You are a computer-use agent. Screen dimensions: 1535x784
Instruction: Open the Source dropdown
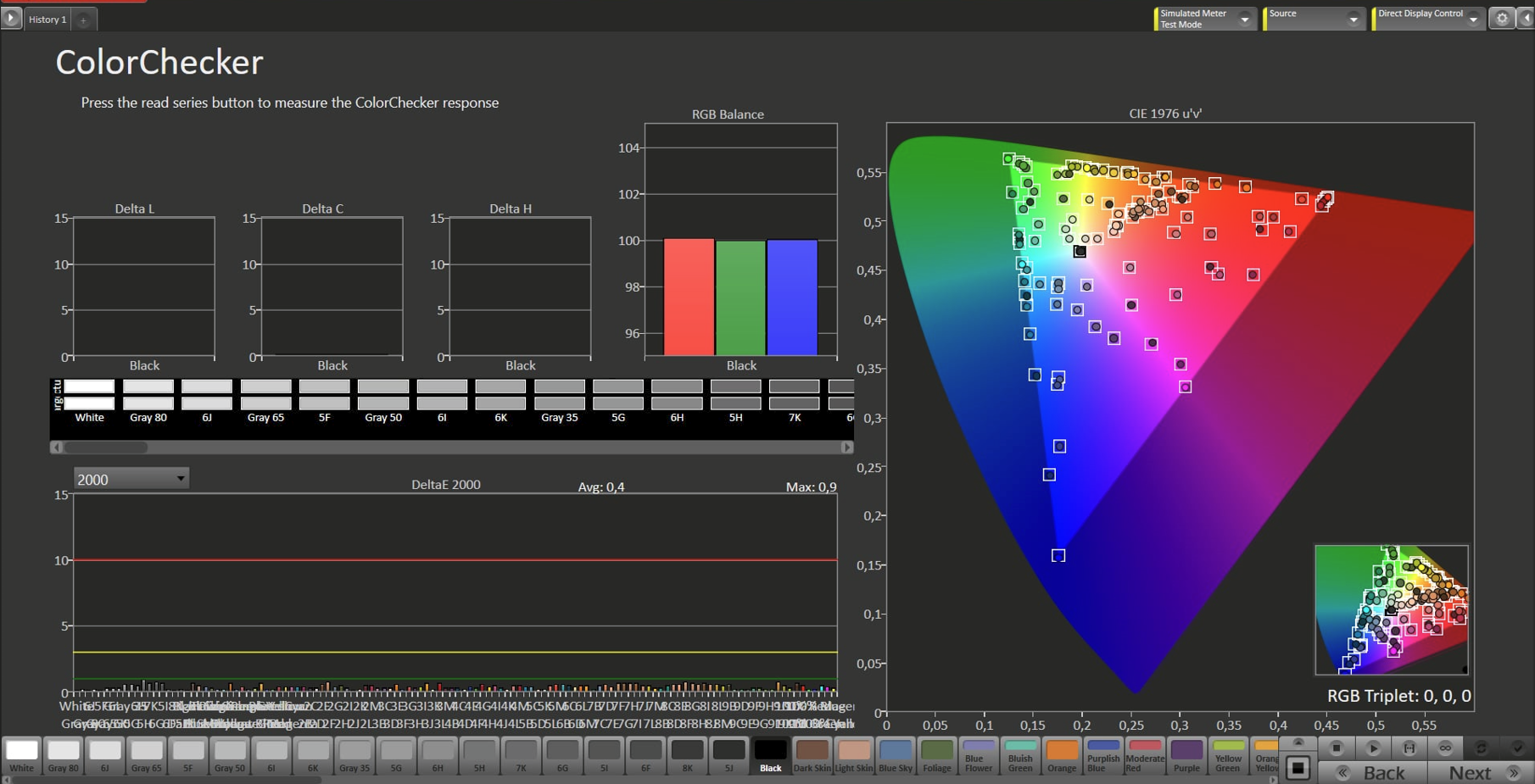[1354, 19]
